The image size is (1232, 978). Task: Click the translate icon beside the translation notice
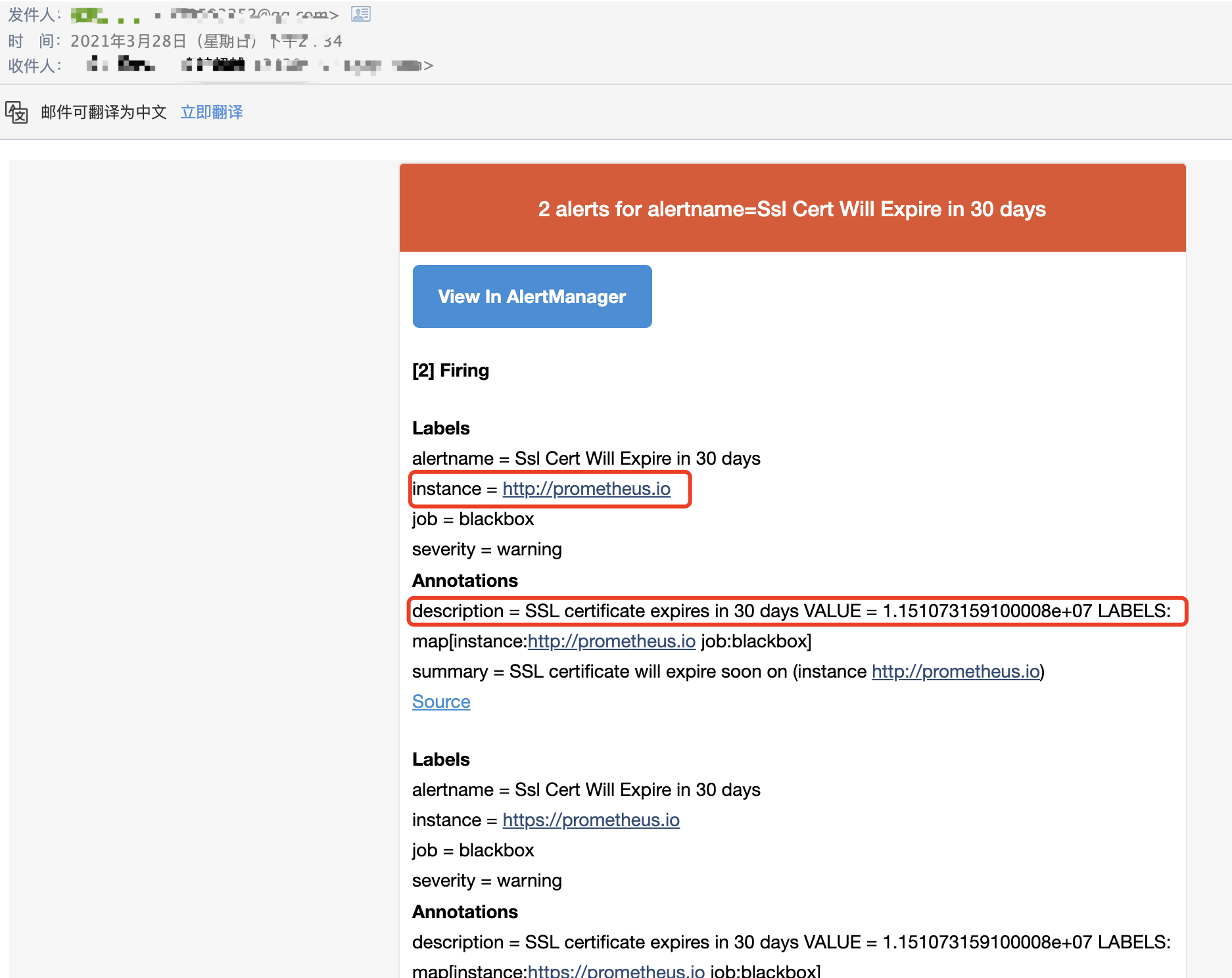click(16, 112)
